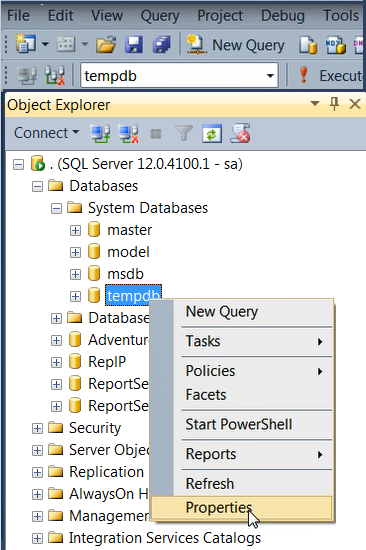Open the Tools menu
366x550 pixels.
click(341, 16)
